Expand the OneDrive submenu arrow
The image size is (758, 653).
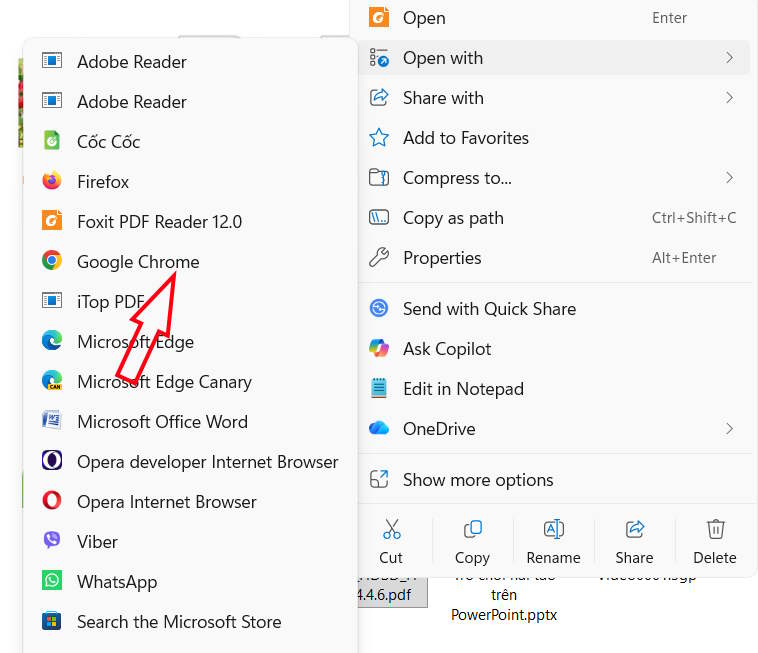tap(729, 428)
